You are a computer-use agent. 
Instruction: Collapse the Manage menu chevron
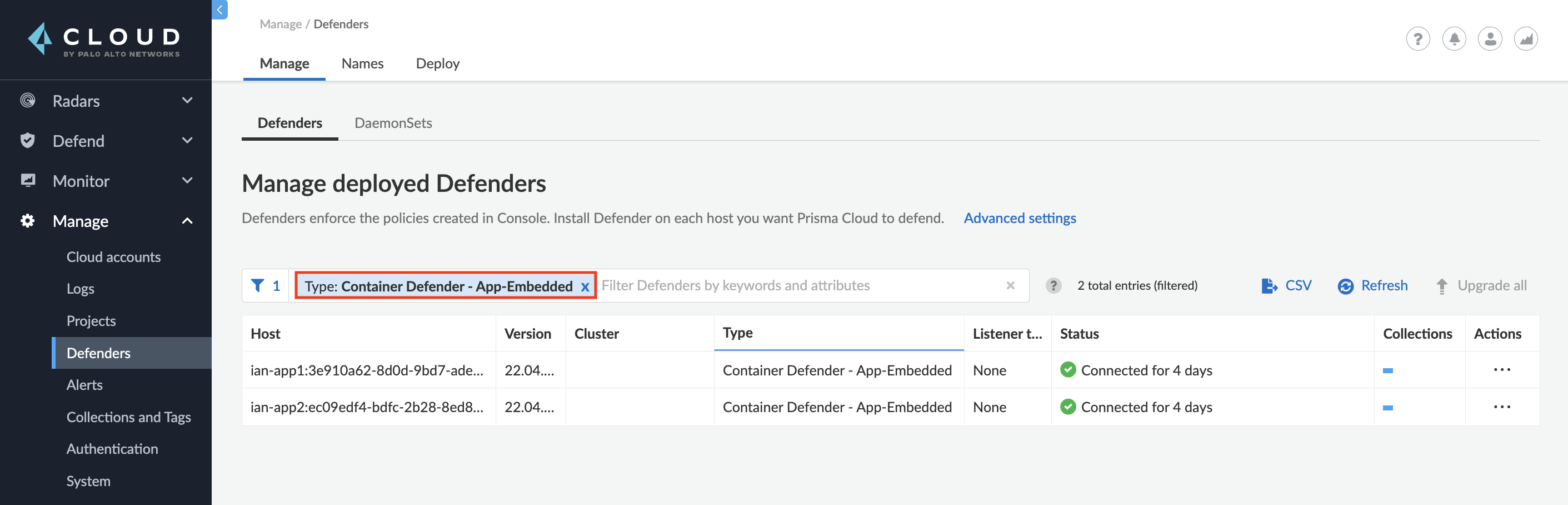coord(187,220)
